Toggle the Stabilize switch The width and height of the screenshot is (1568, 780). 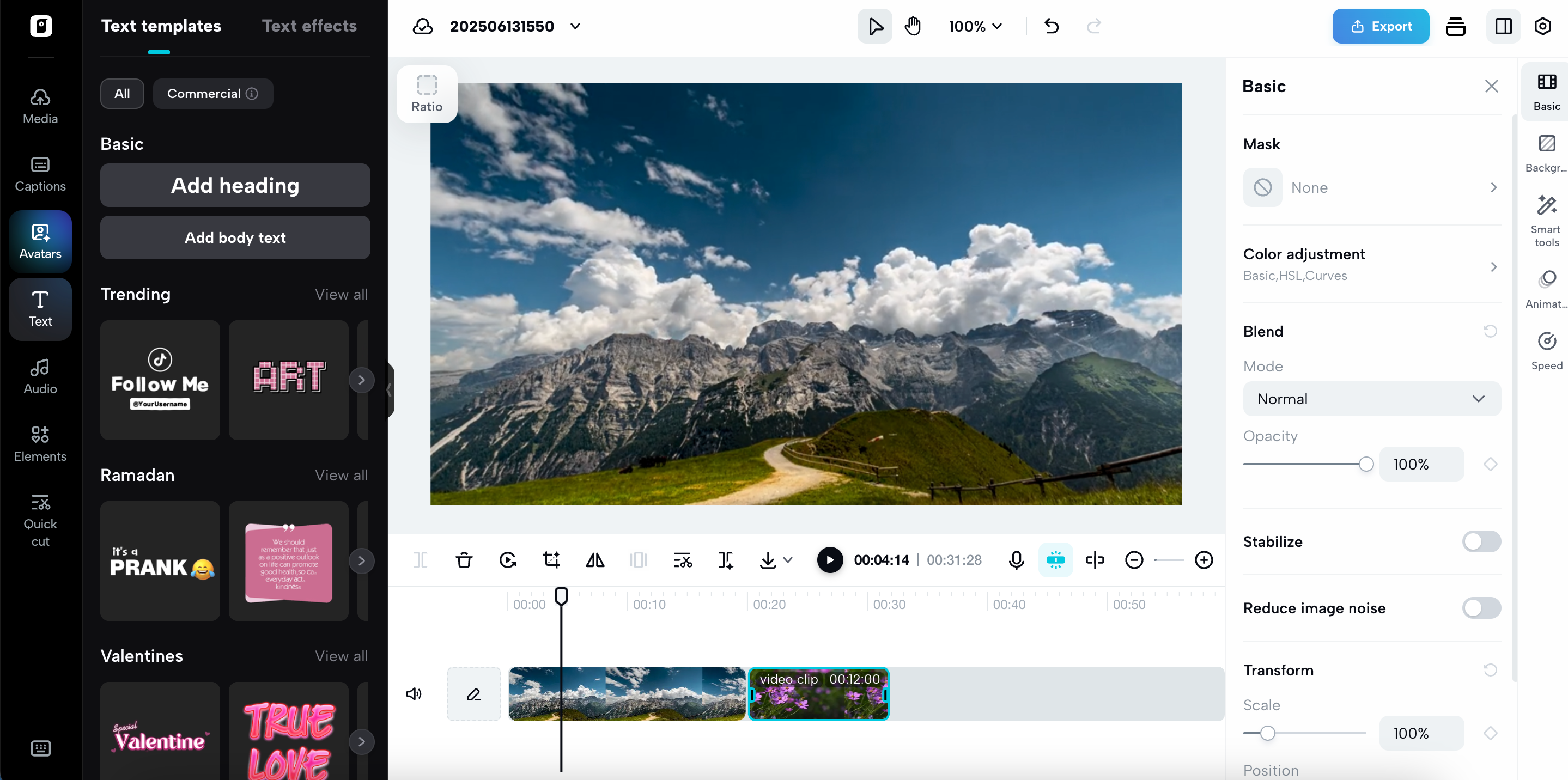point(1481,541)
